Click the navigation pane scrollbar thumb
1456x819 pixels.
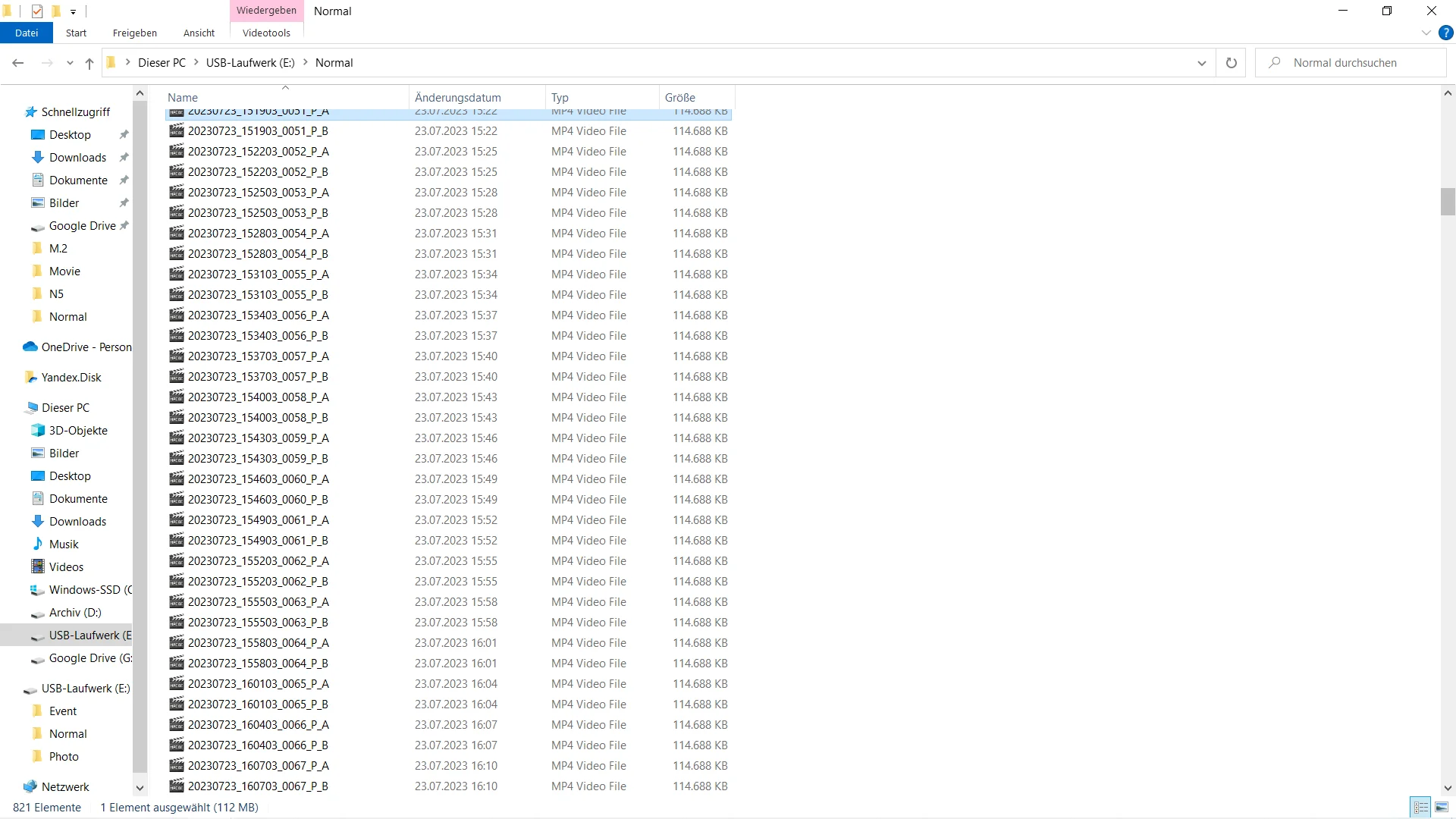pyautogui.click(x=140, y=436)
